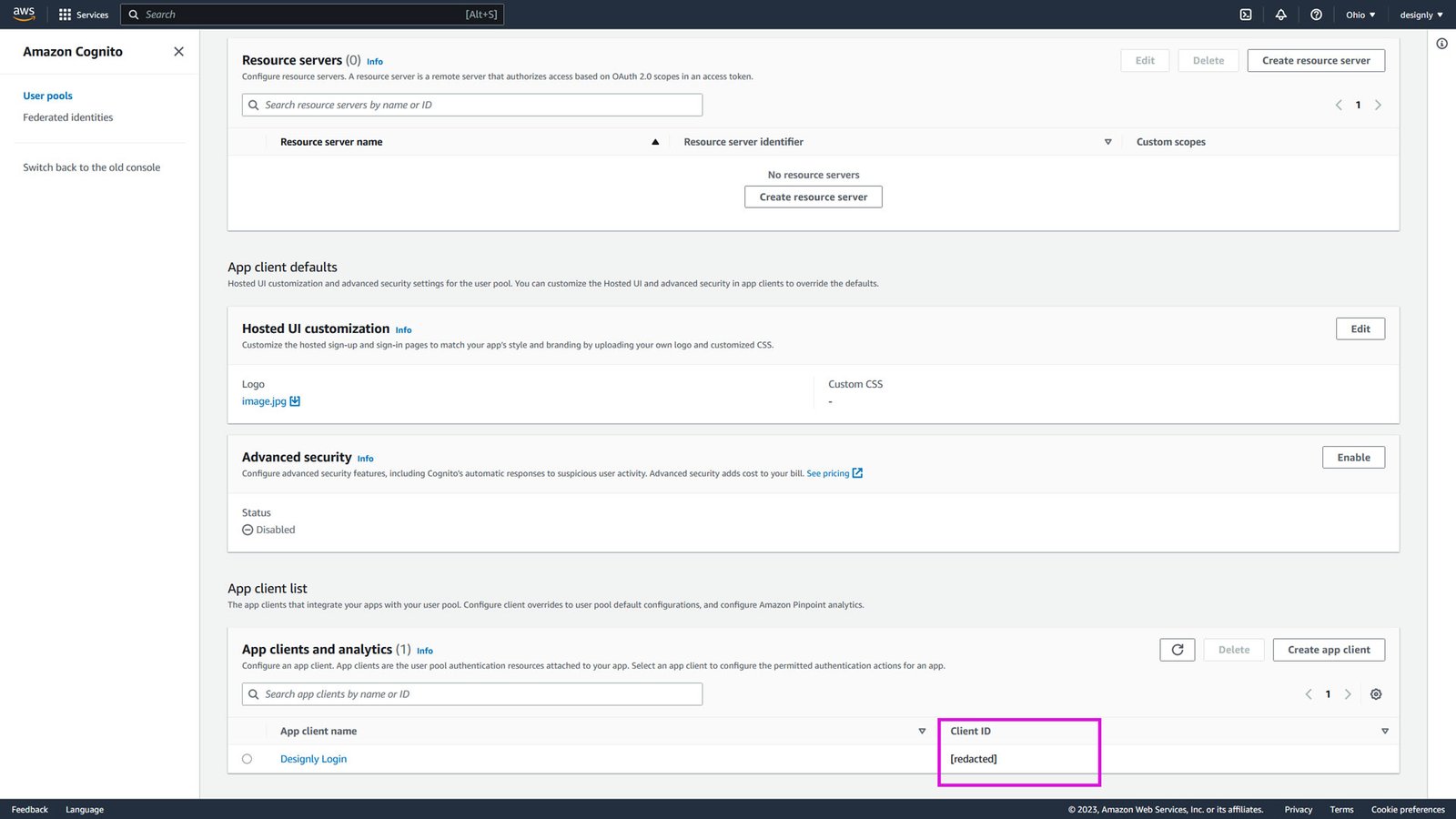This screenshot has height=819, width=1456.
Task: Click the help question mark icon
Action: (x=1316, y=15)
